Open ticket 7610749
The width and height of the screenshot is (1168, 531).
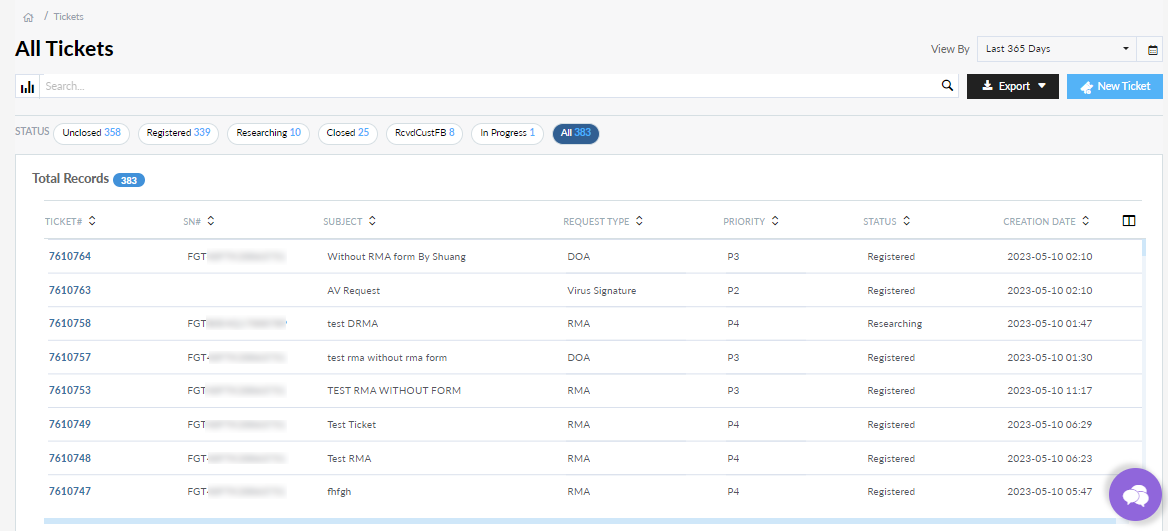tap(69, 425)
